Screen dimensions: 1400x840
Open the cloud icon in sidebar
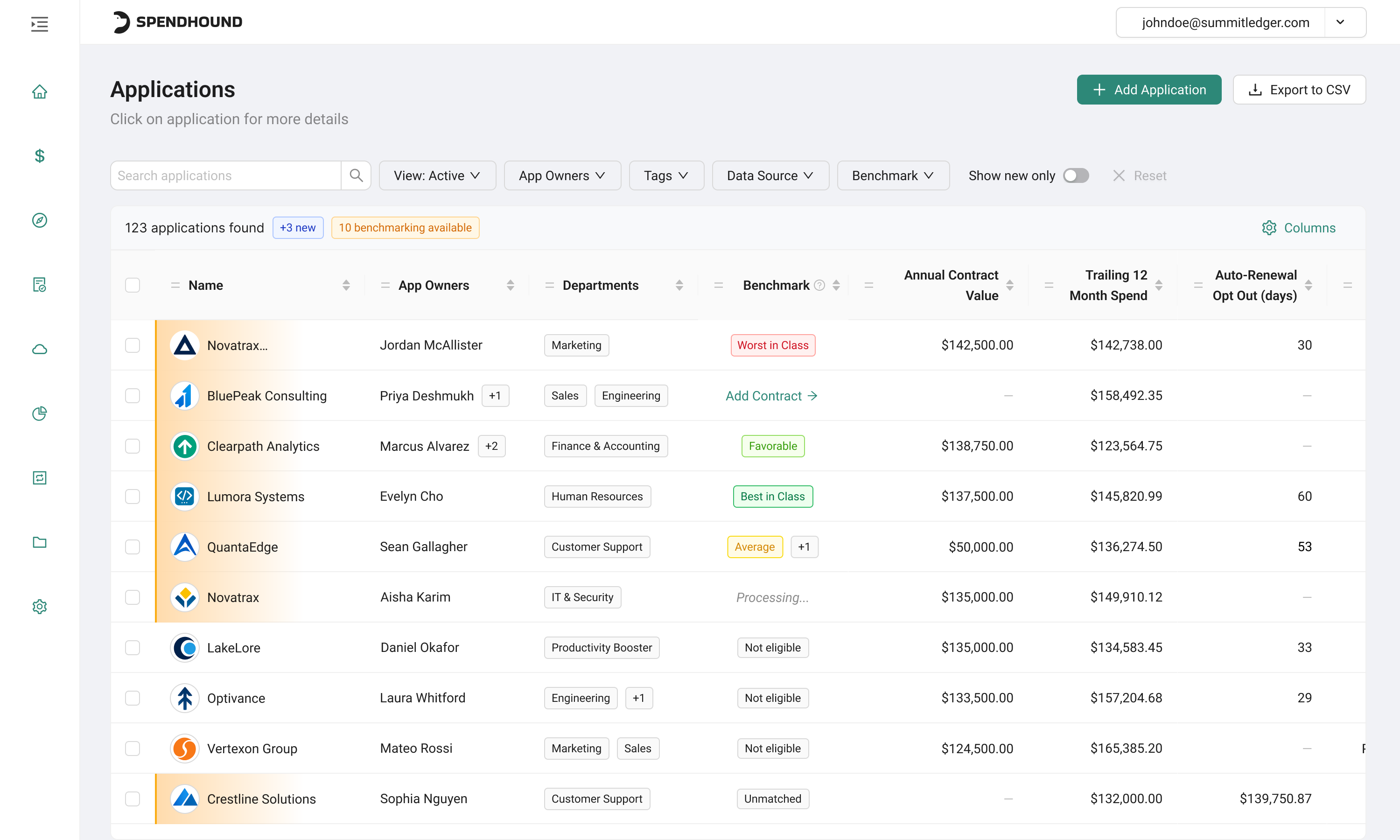click(x=39, y=349)
